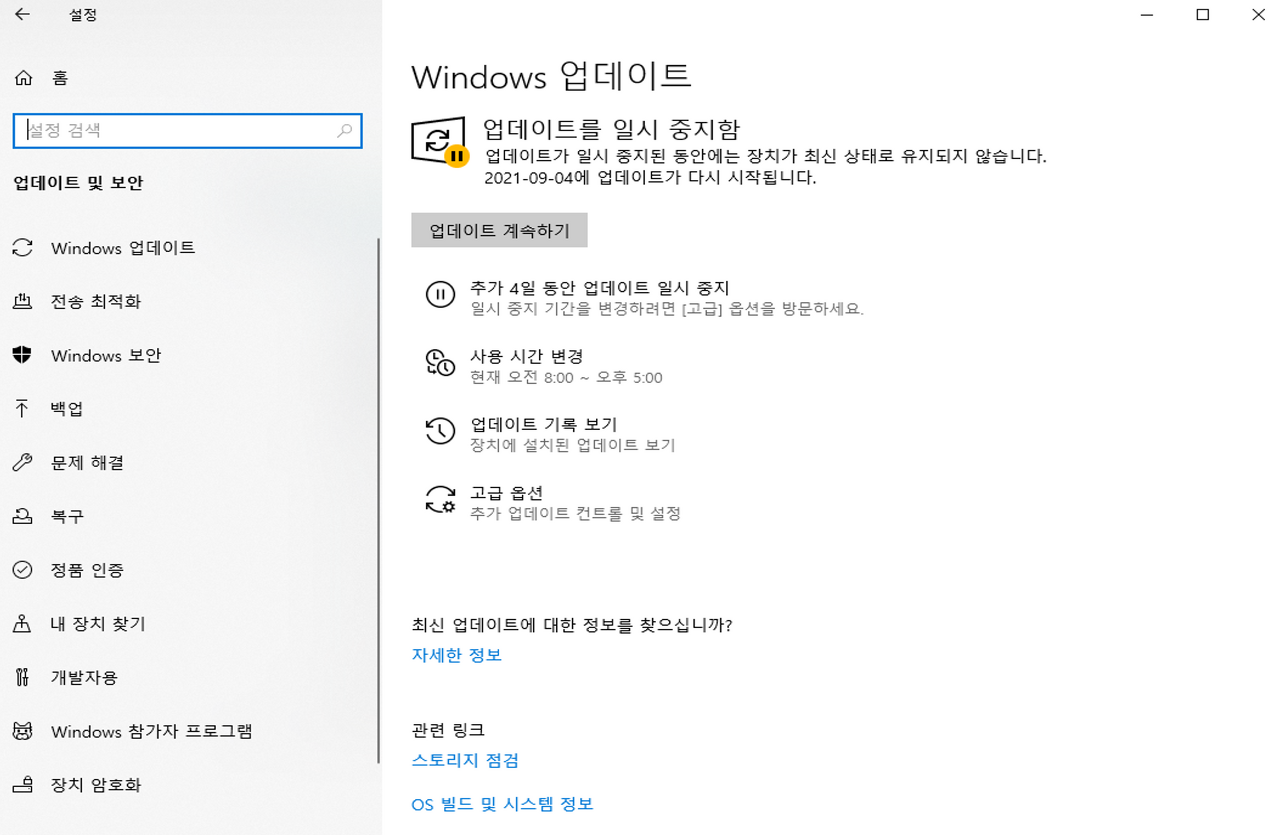Open the 스토리지 점검 link

pos(465,760)
